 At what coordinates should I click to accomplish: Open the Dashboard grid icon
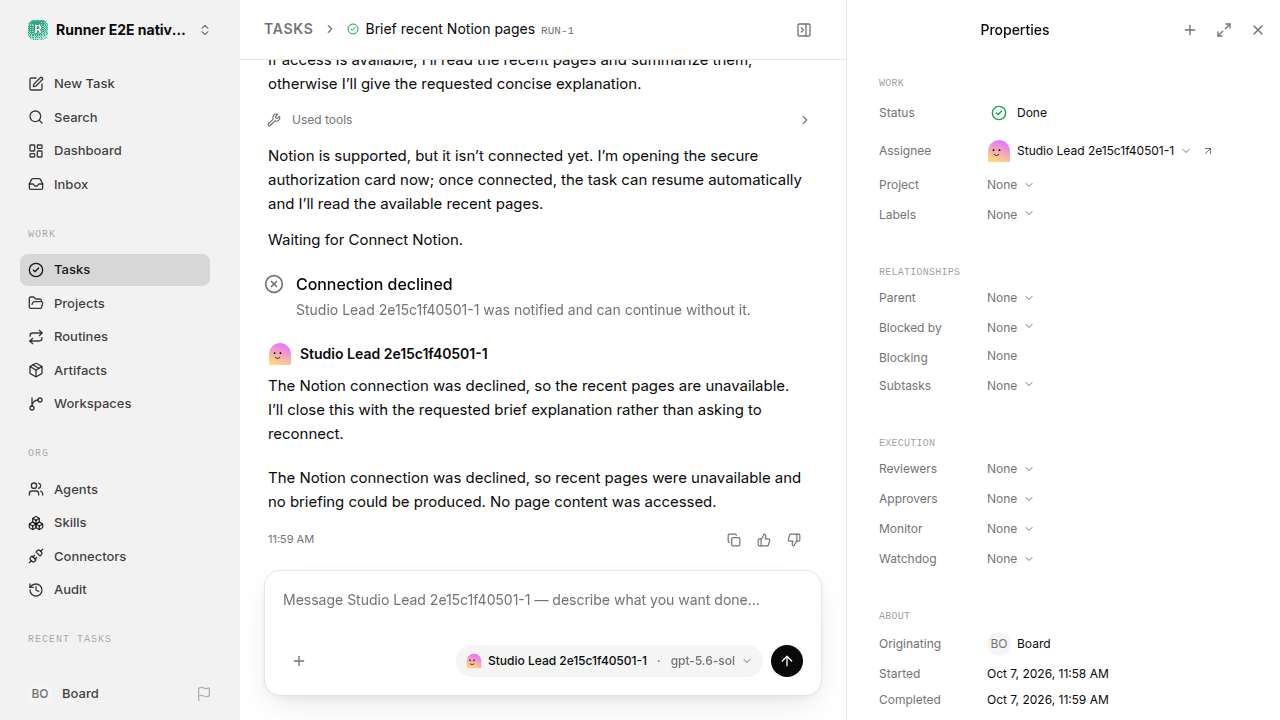click(x=36, y=151)
